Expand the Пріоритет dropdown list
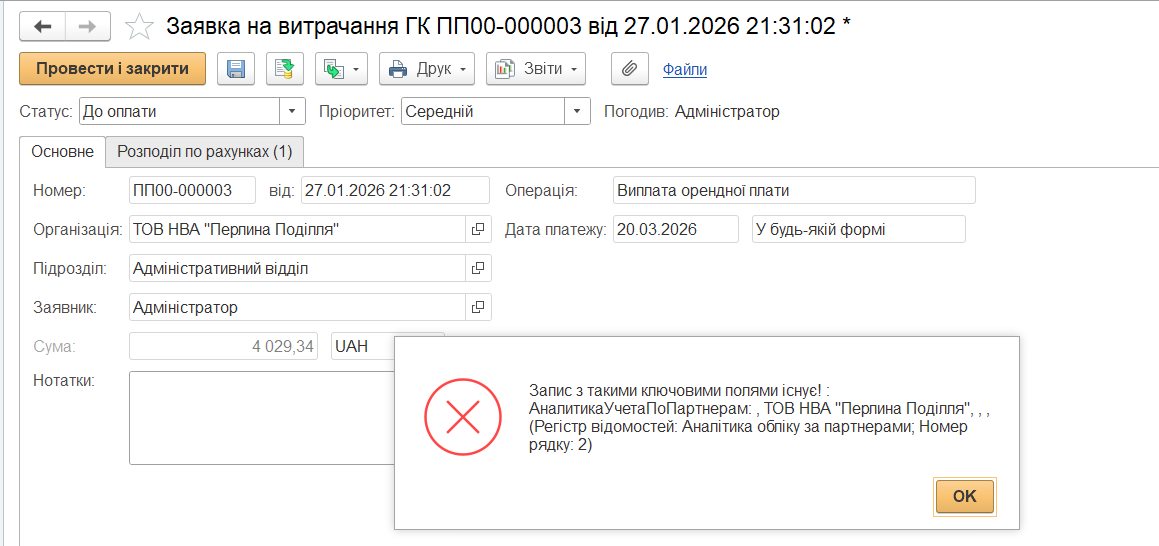The image size is (1159, 546). (x=577, y=112)
